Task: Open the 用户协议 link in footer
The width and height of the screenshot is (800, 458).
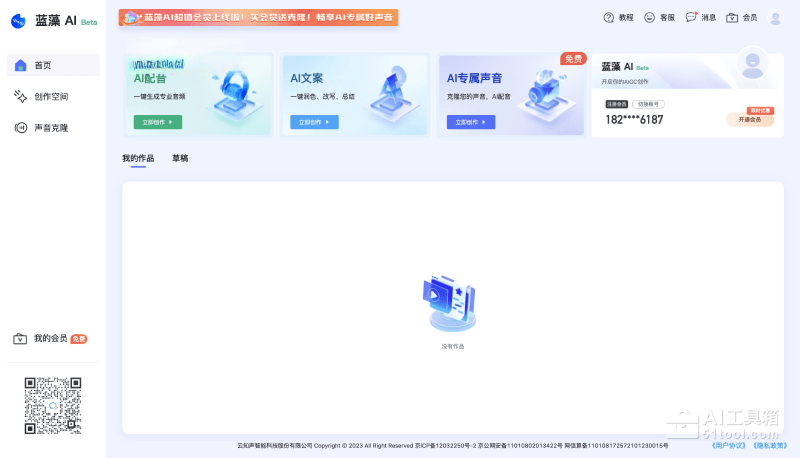Action: 728,445
